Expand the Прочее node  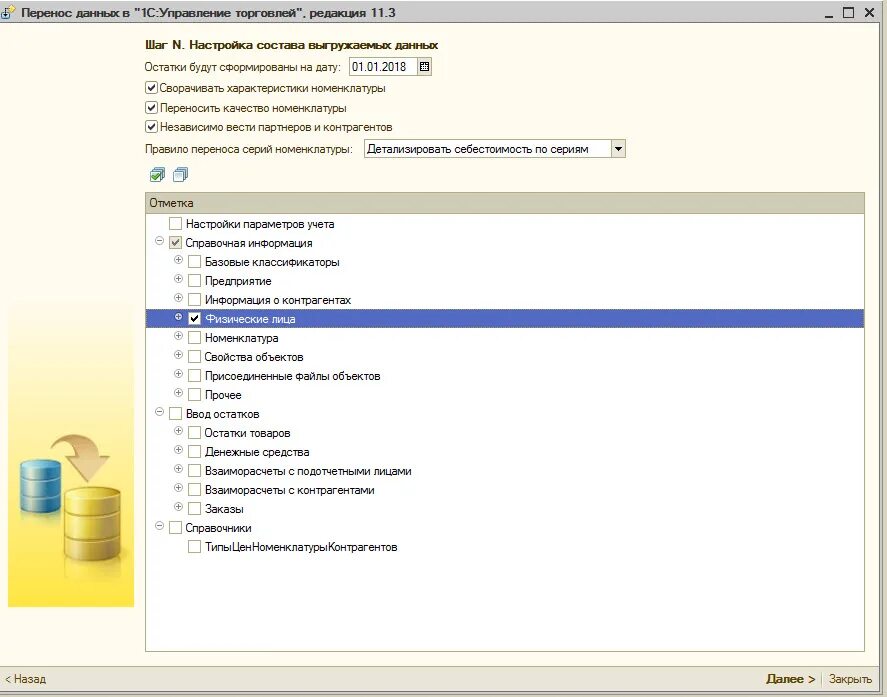pyautogui.click(x=178, y=393)
